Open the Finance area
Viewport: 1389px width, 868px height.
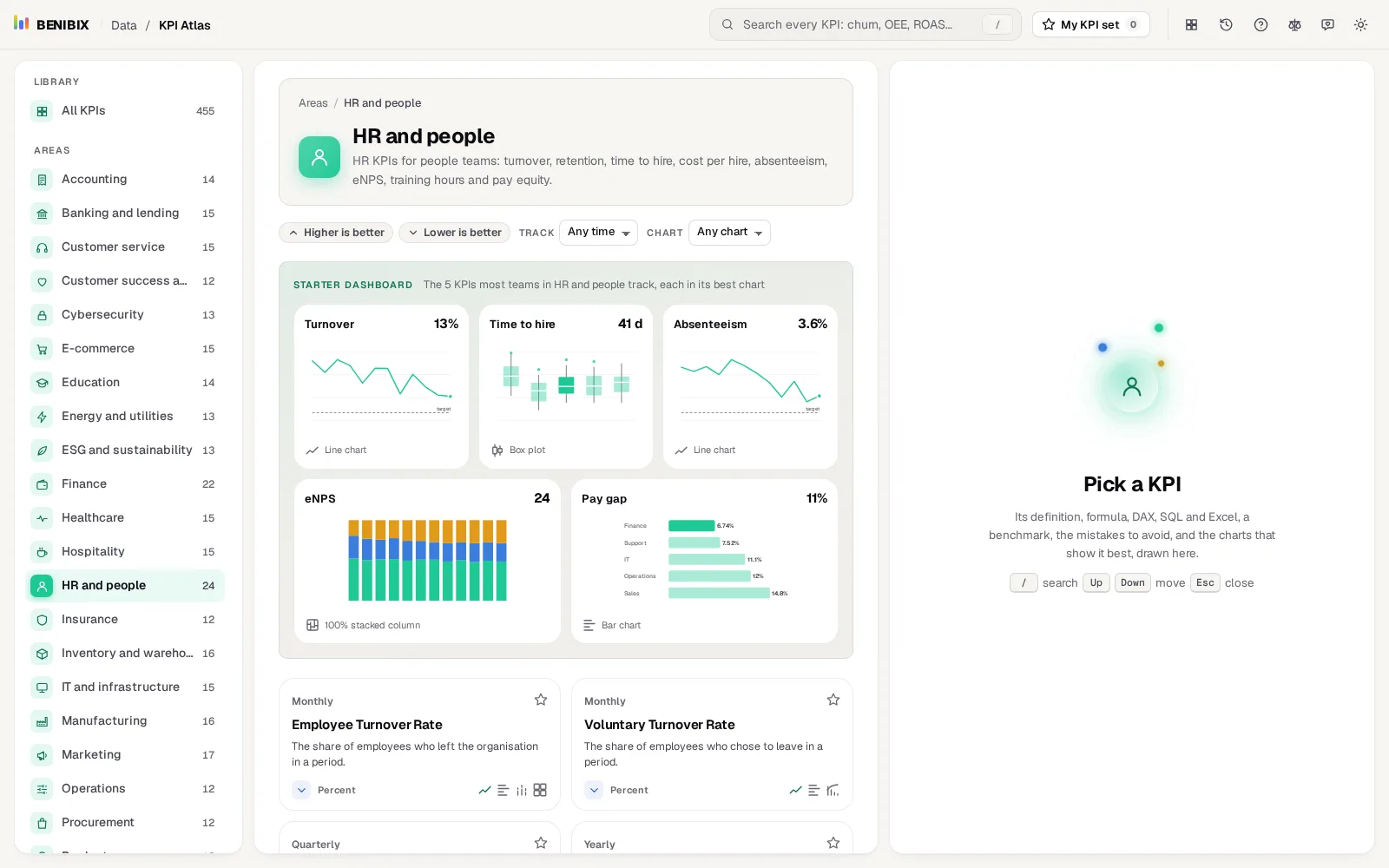point(125,484)
